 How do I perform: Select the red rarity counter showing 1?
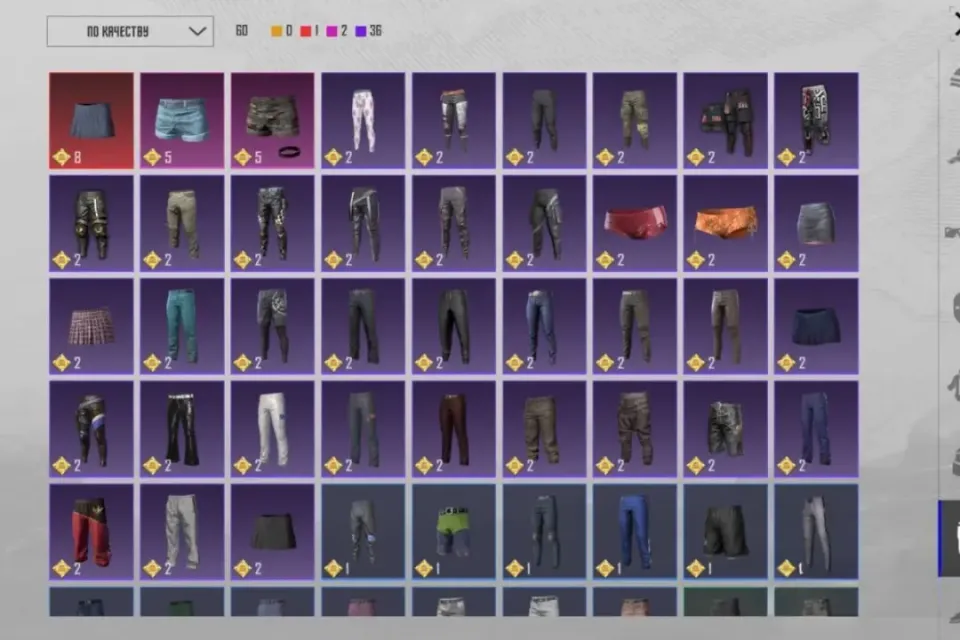(309, 31)
